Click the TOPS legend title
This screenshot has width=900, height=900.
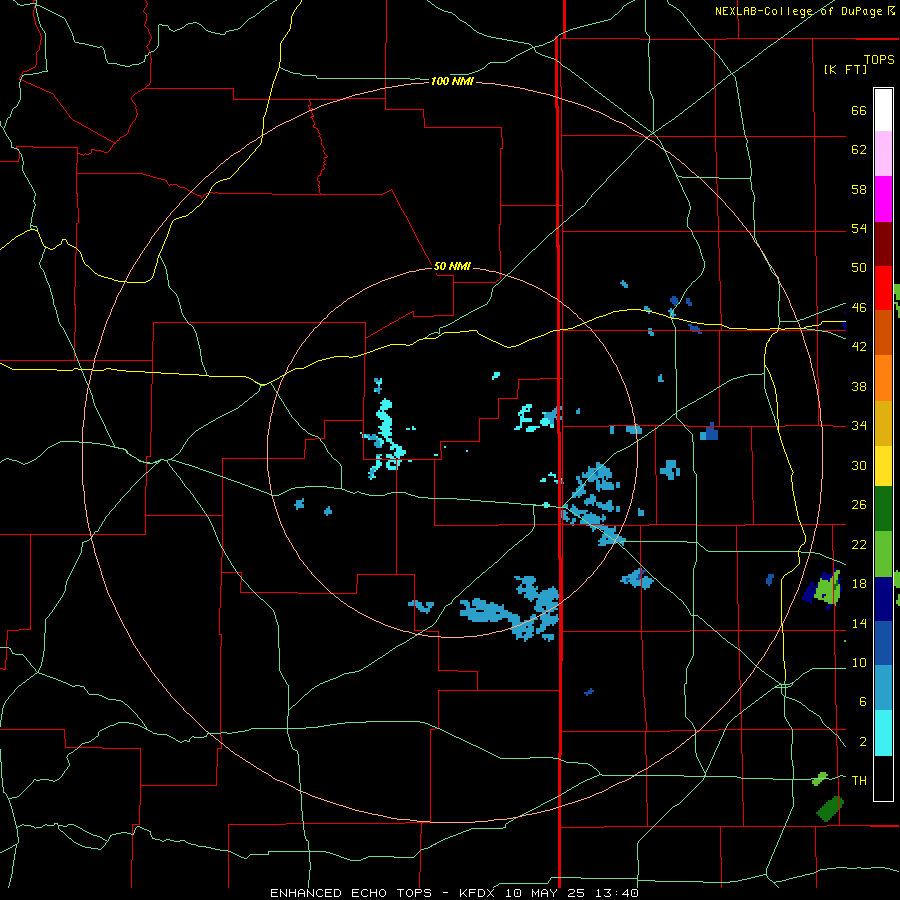tap(879, 59)
